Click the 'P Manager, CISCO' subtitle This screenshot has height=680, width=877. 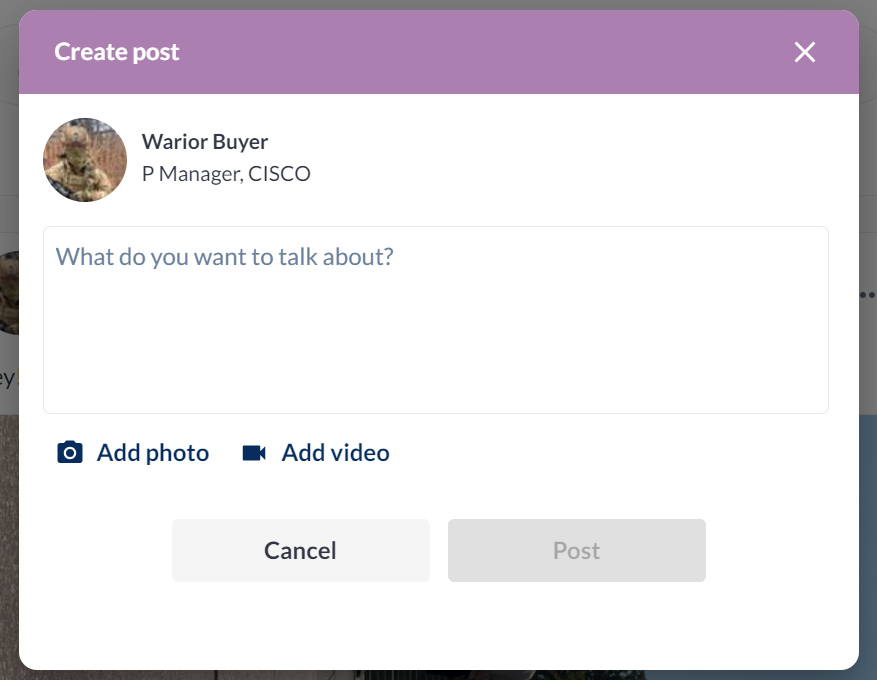[226, 174]
